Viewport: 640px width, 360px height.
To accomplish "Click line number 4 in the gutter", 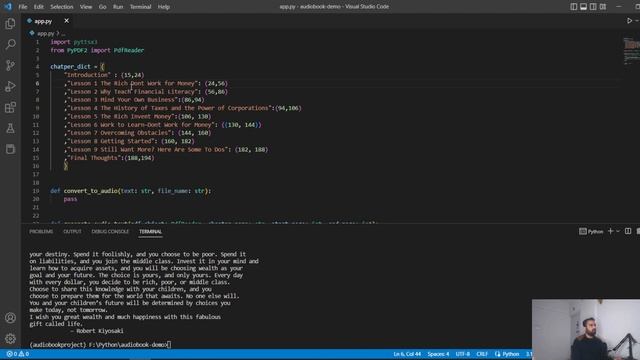I will 38,67.
